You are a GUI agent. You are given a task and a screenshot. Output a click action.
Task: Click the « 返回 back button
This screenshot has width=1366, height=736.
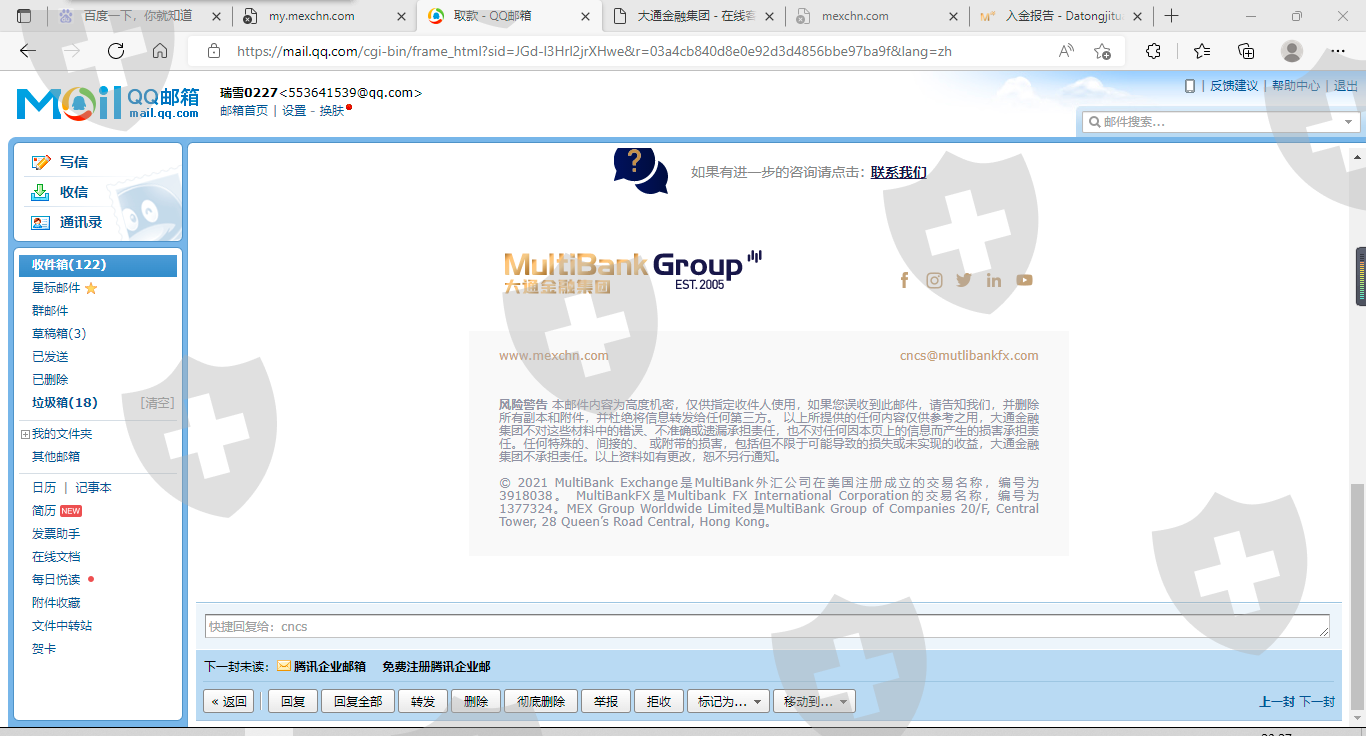click(x=229, y=702)
